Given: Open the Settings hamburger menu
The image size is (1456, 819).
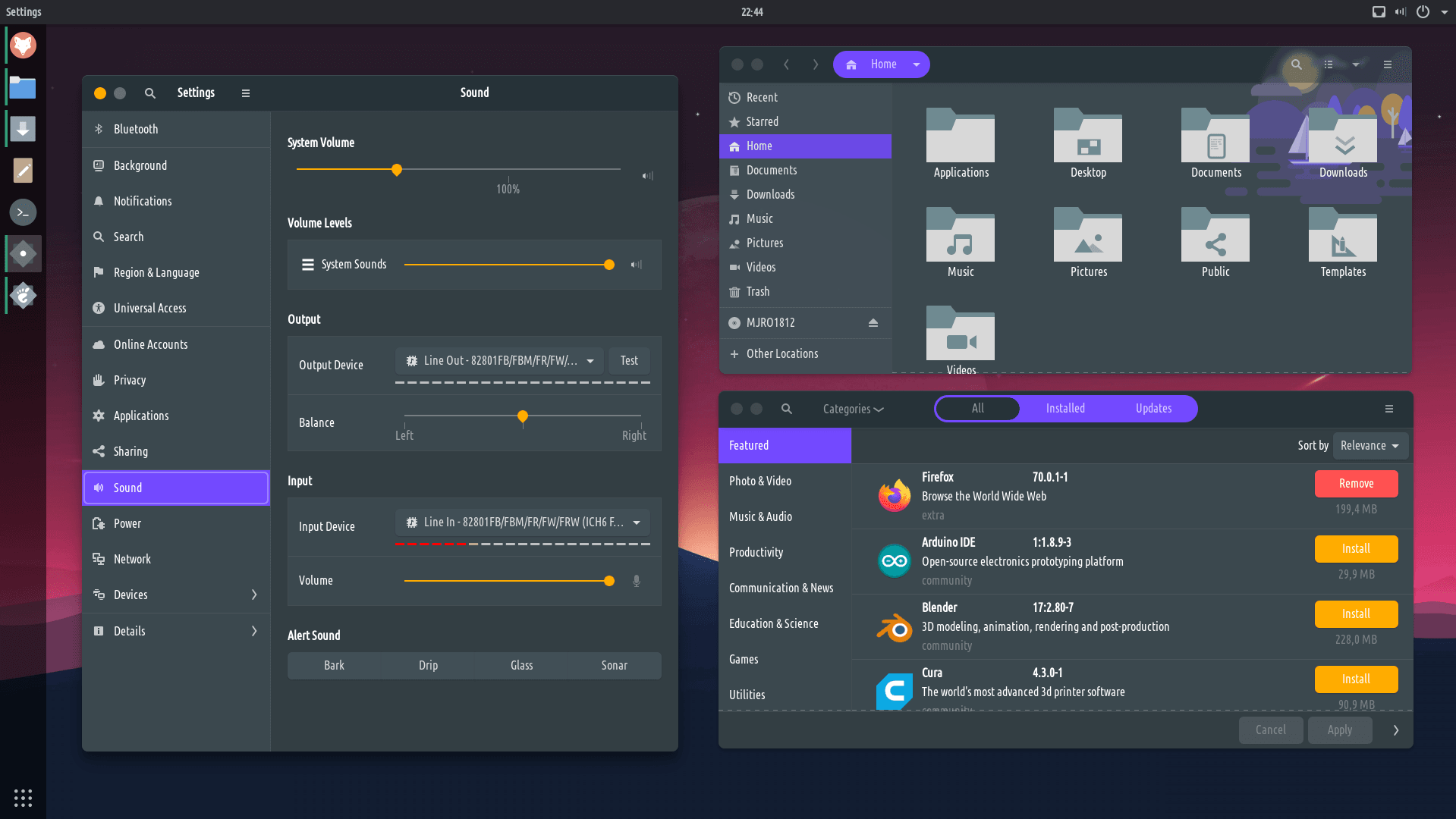Looking at the screenshot, I should coord(246,93).
